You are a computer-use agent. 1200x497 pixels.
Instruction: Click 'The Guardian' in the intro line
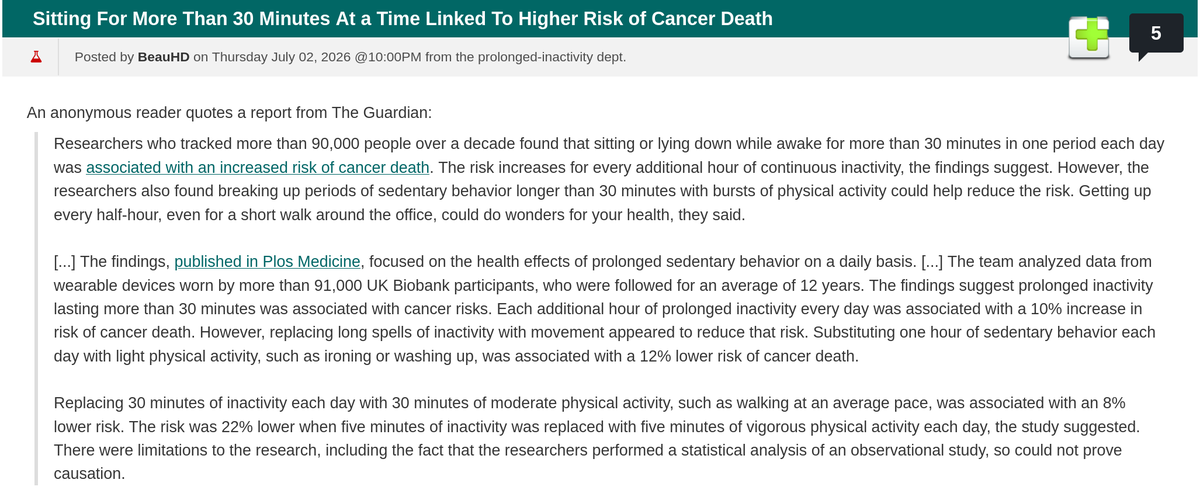385,113
